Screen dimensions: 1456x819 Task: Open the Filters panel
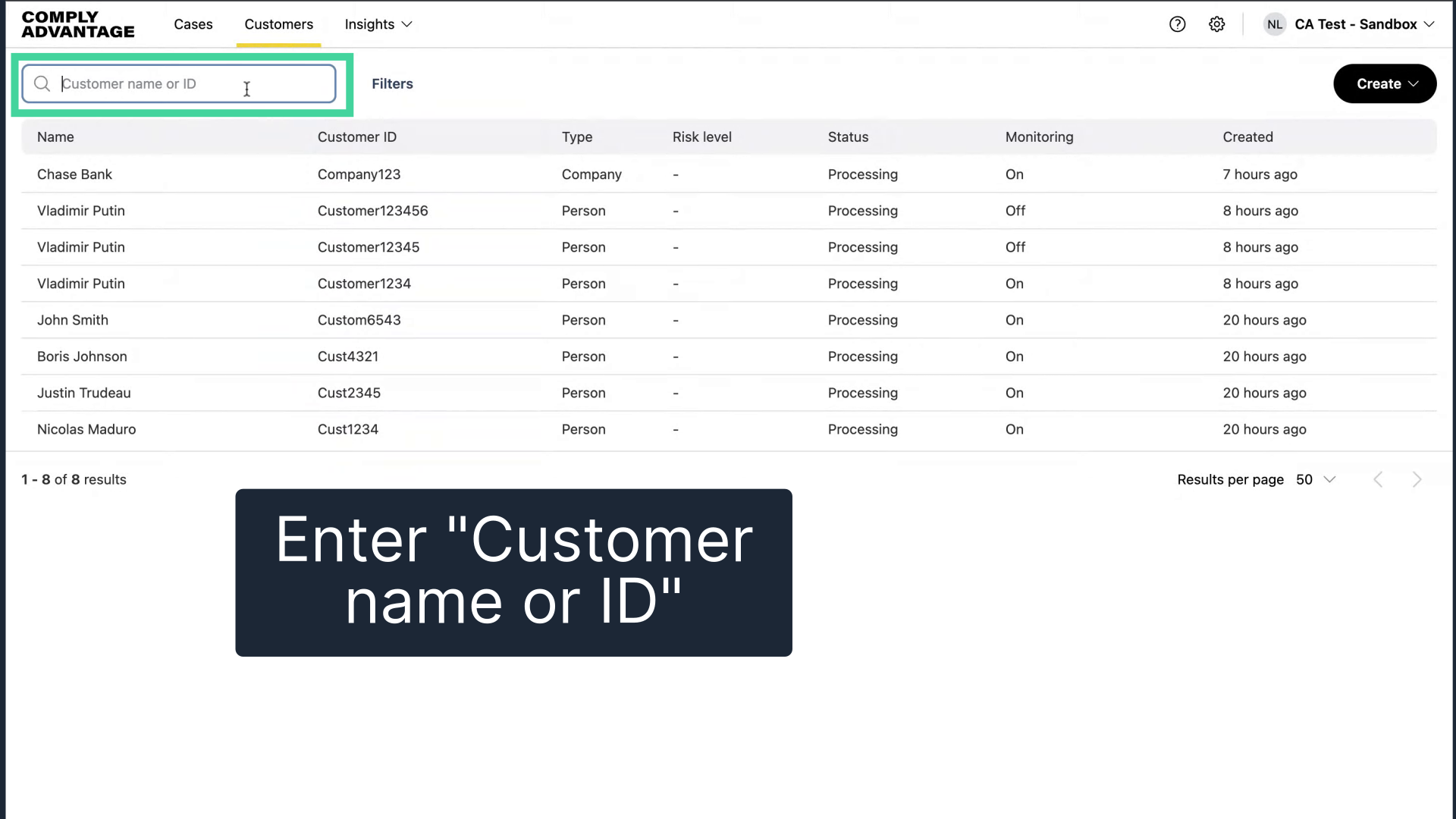pos(392,83)
